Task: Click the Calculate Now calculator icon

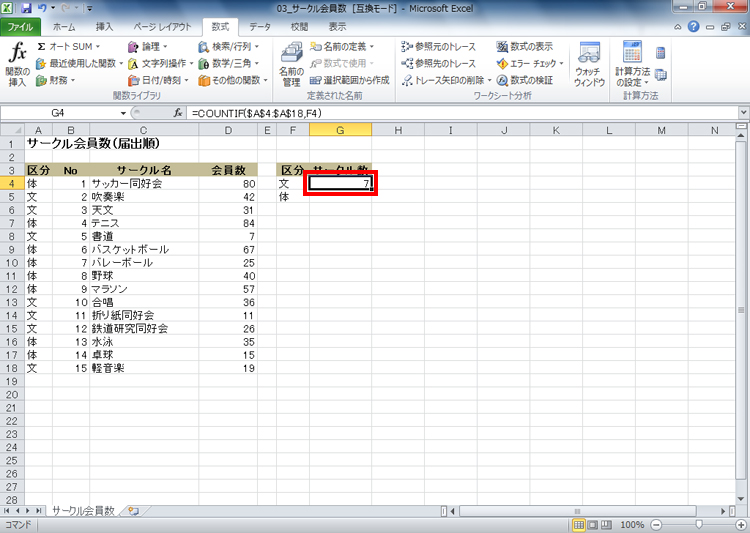Action: click(661, 53)
